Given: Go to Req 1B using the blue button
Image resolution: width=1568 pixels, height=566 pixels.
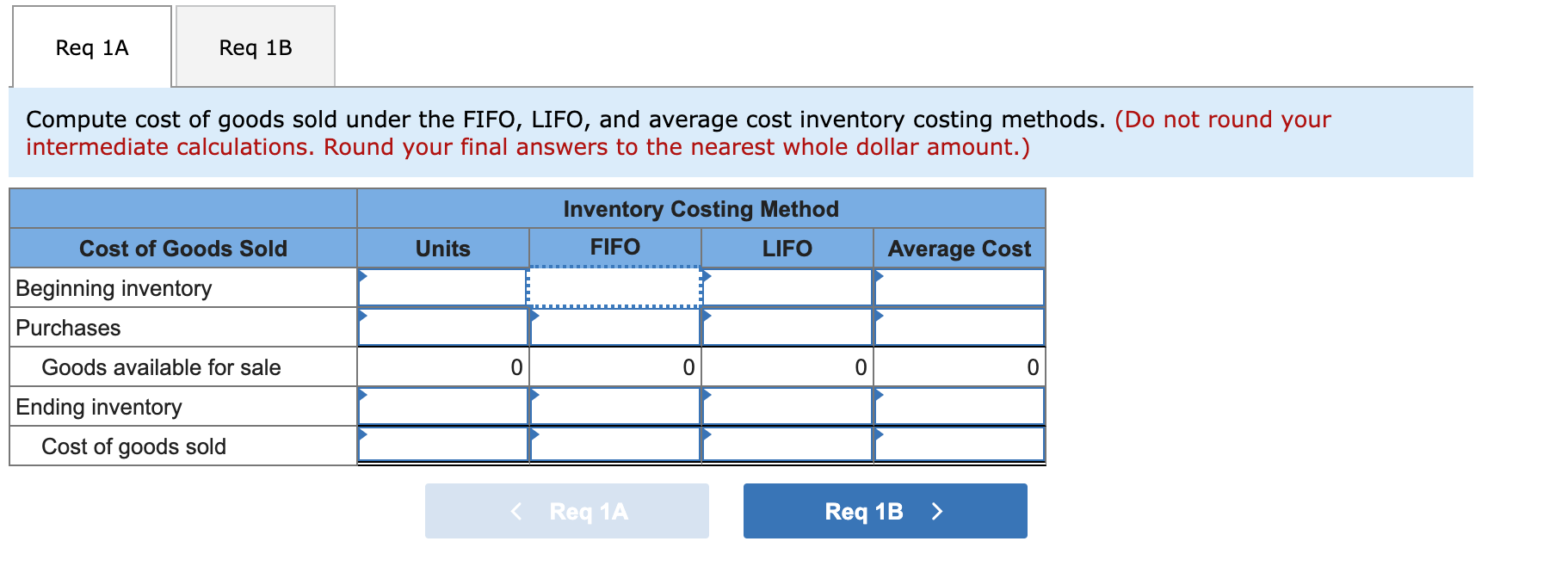Looking at the screenshot, I should (885, 511).
